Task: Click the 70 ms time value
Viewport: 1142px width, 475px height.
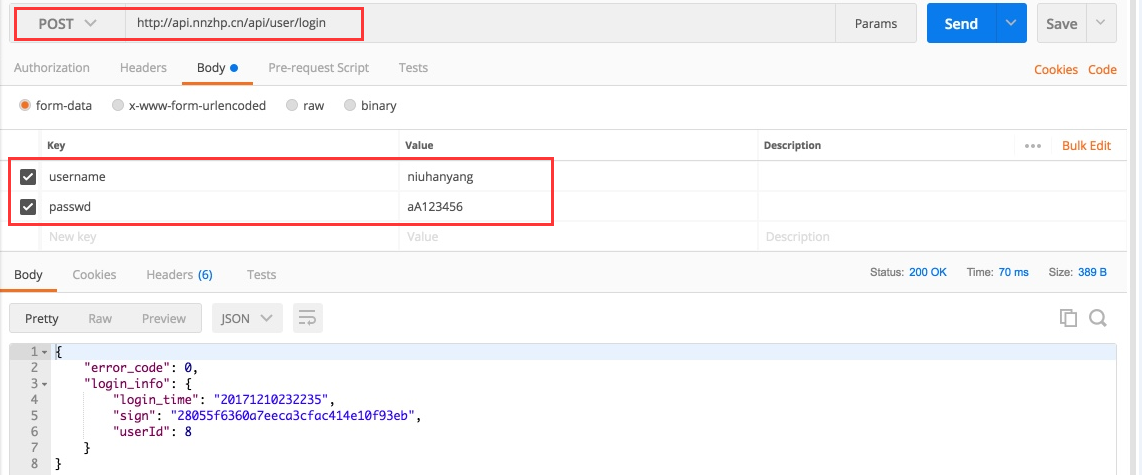Action: pyautogui.click(x=1013, y=272)
